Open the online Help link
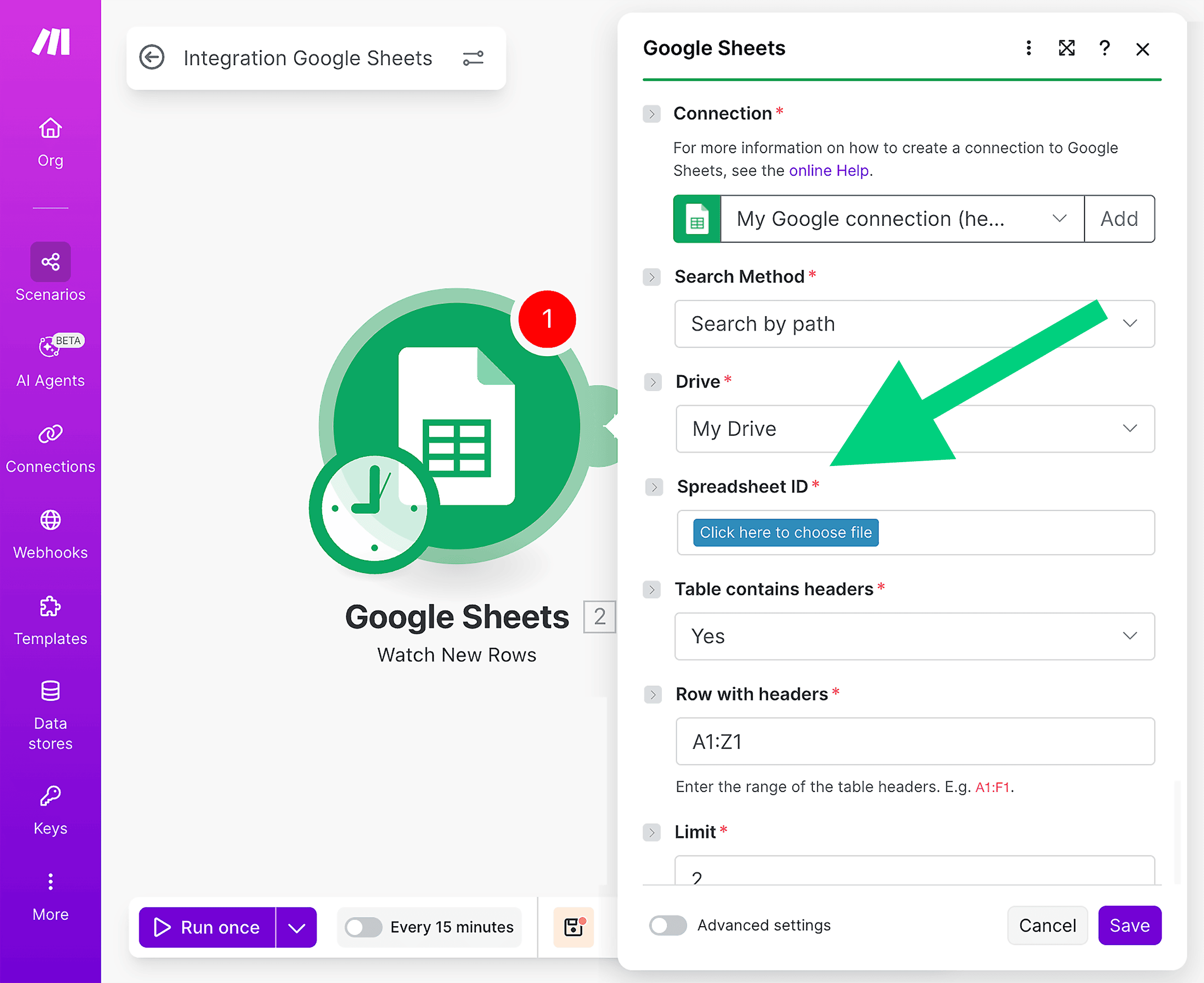Screen dimensions: 1204x983 tap(828, 170)
